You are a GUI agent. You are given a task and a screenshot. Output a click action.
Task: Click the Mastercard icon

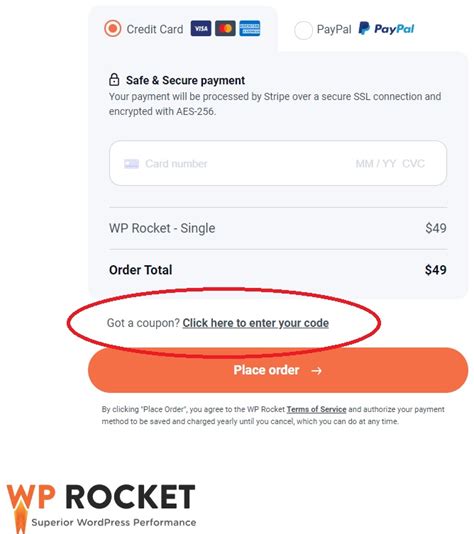tap(225, 29)
